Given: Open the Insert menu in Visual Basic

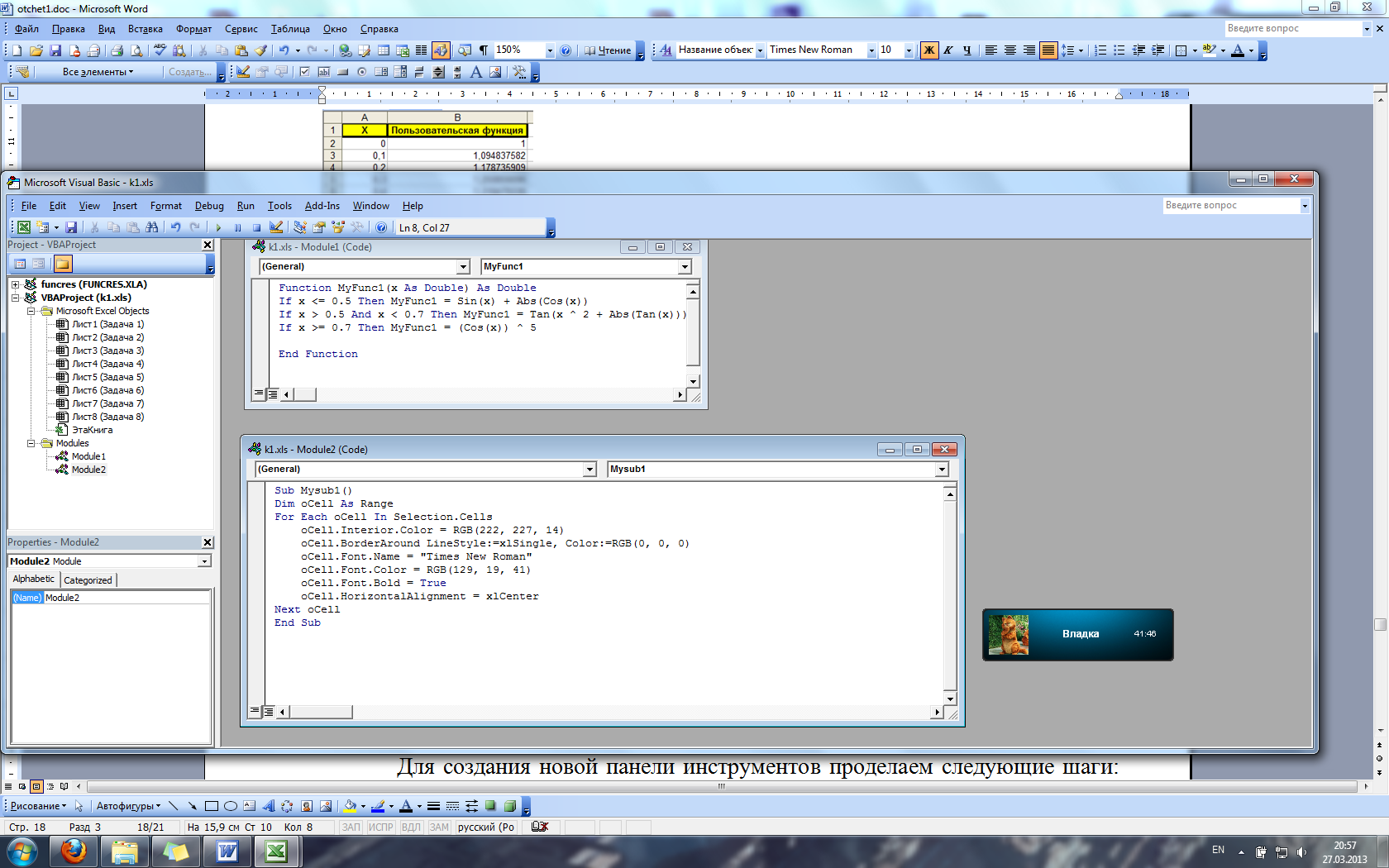Looking at the screenshot, I should (x=125, y=206).
